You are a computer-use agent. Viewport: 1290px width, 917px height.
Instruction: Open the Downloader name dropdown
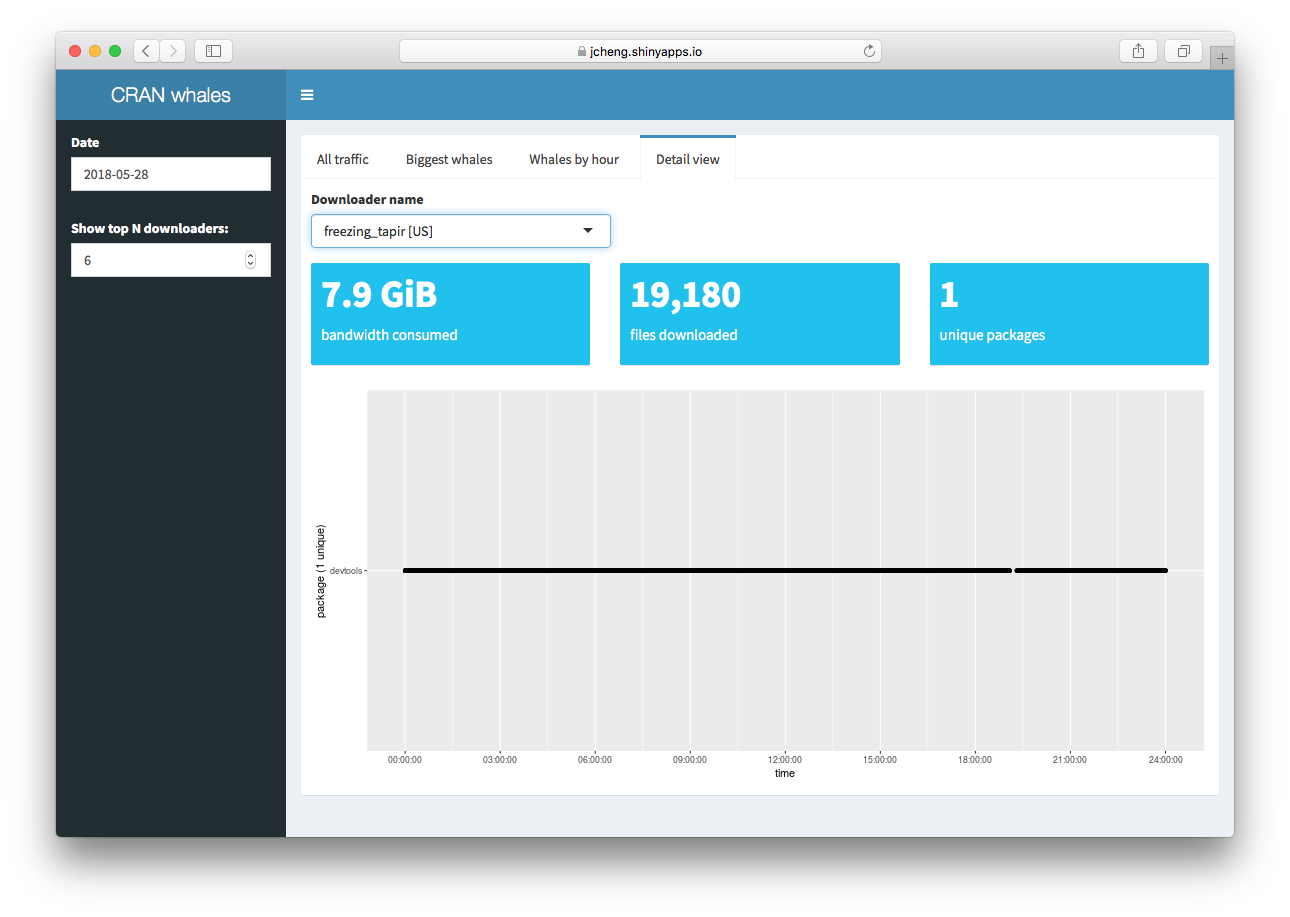click(587, 231)
